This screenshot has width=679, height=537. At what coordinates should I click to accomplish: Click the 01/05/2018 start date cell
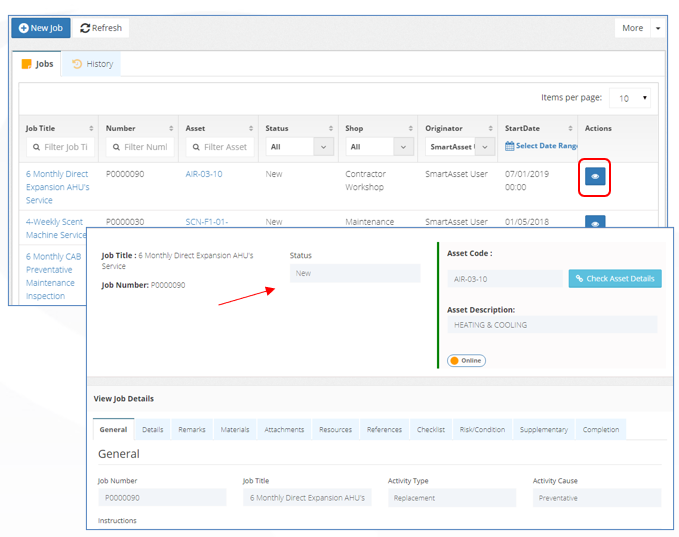click(x=527, y=222)
